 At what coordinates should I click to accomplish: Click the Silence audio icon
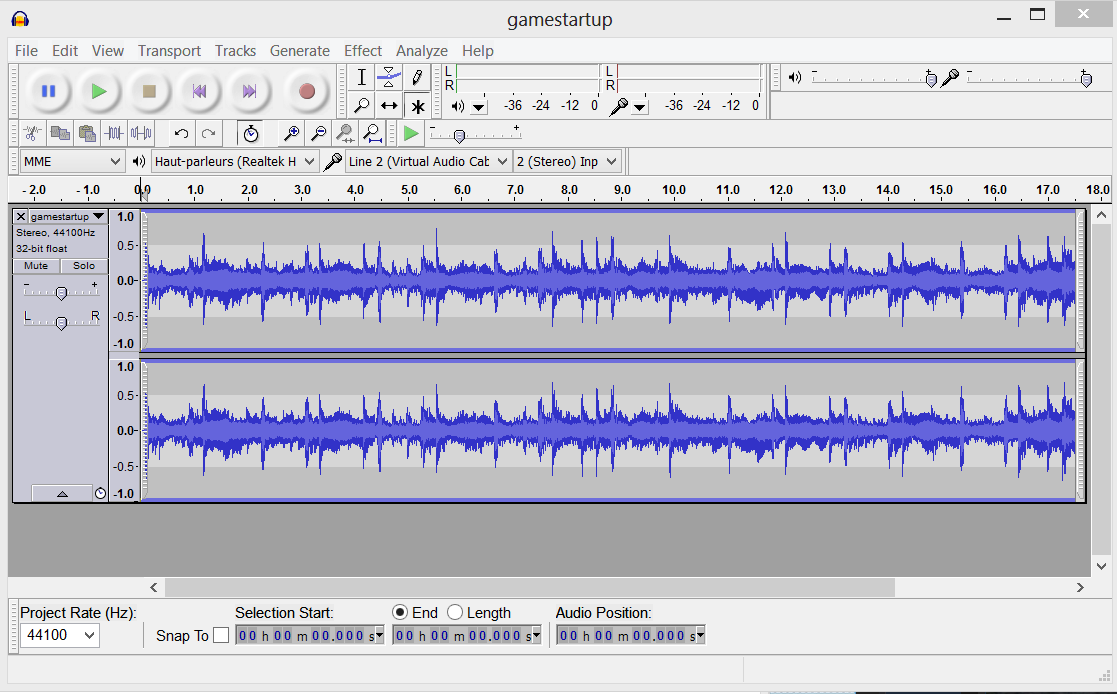(141, 133)
